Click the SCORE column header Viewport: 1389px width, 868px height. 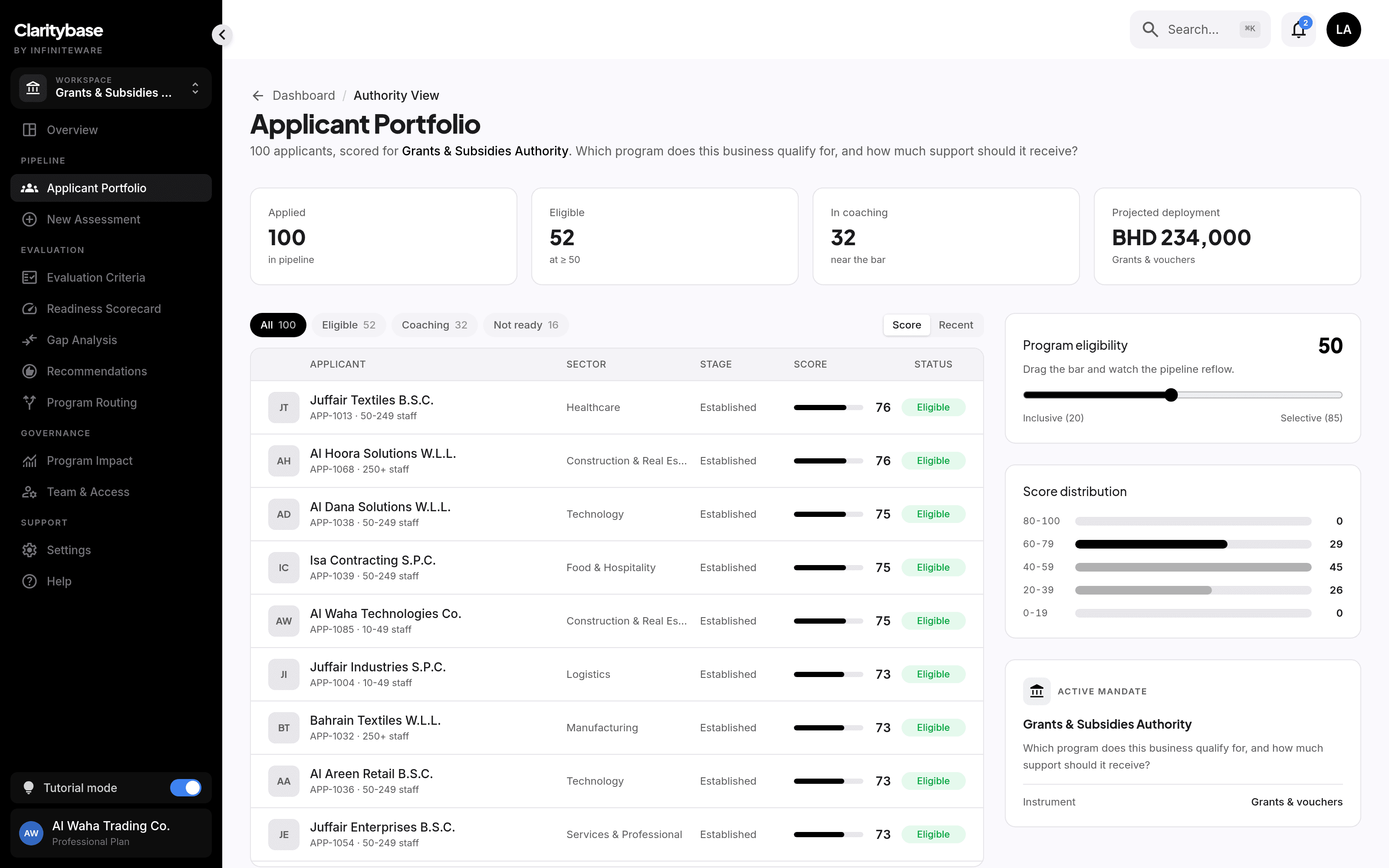click(x=810, y=364)
